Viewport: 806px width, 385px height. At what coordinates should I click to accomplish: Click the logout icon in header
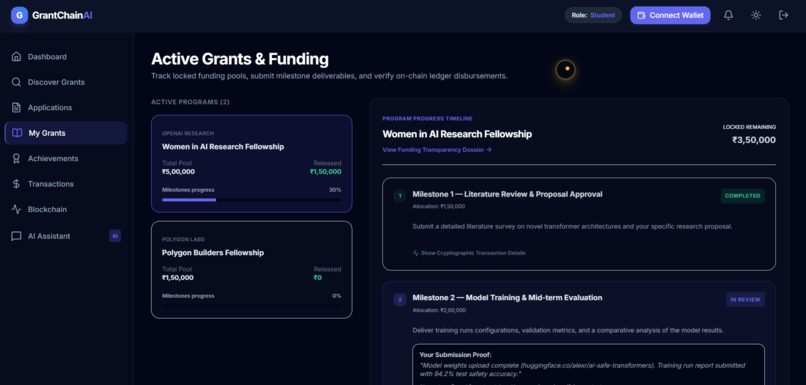[x=783, y=15]
